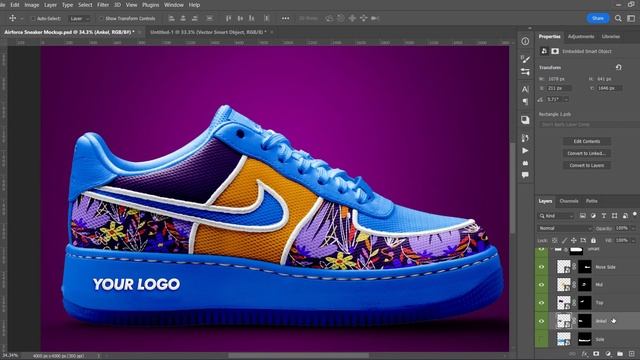Click Nose Side layer mask thumbnail

tap(584, 267)
